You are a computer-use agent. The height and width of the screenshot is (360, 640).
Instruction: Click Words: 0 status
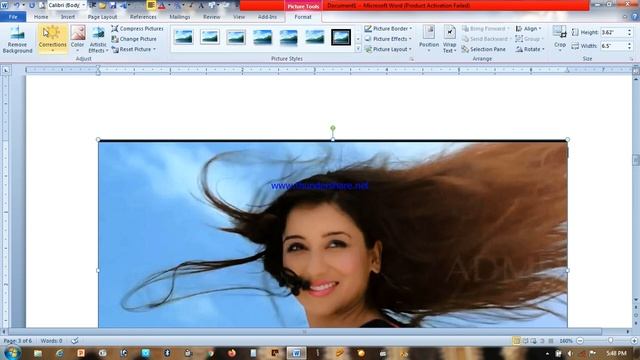pos(51,340)
